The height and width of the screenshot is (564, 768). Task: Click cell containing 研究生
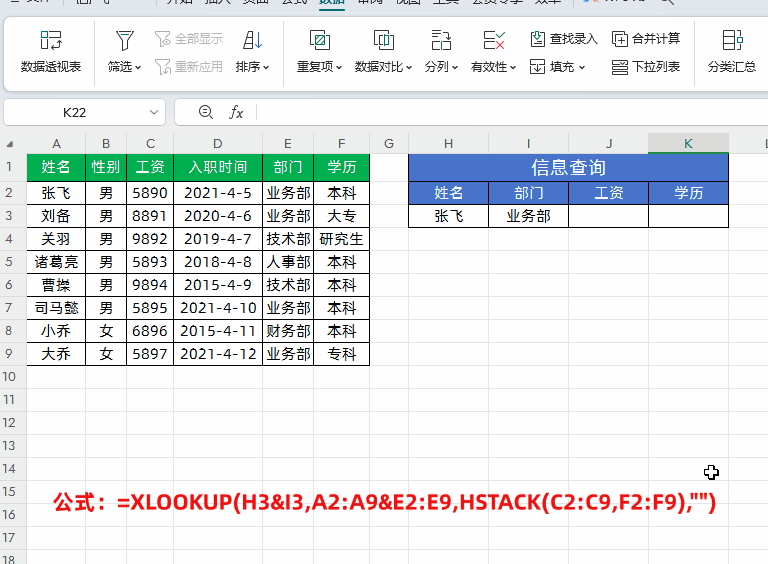(341, 239)
